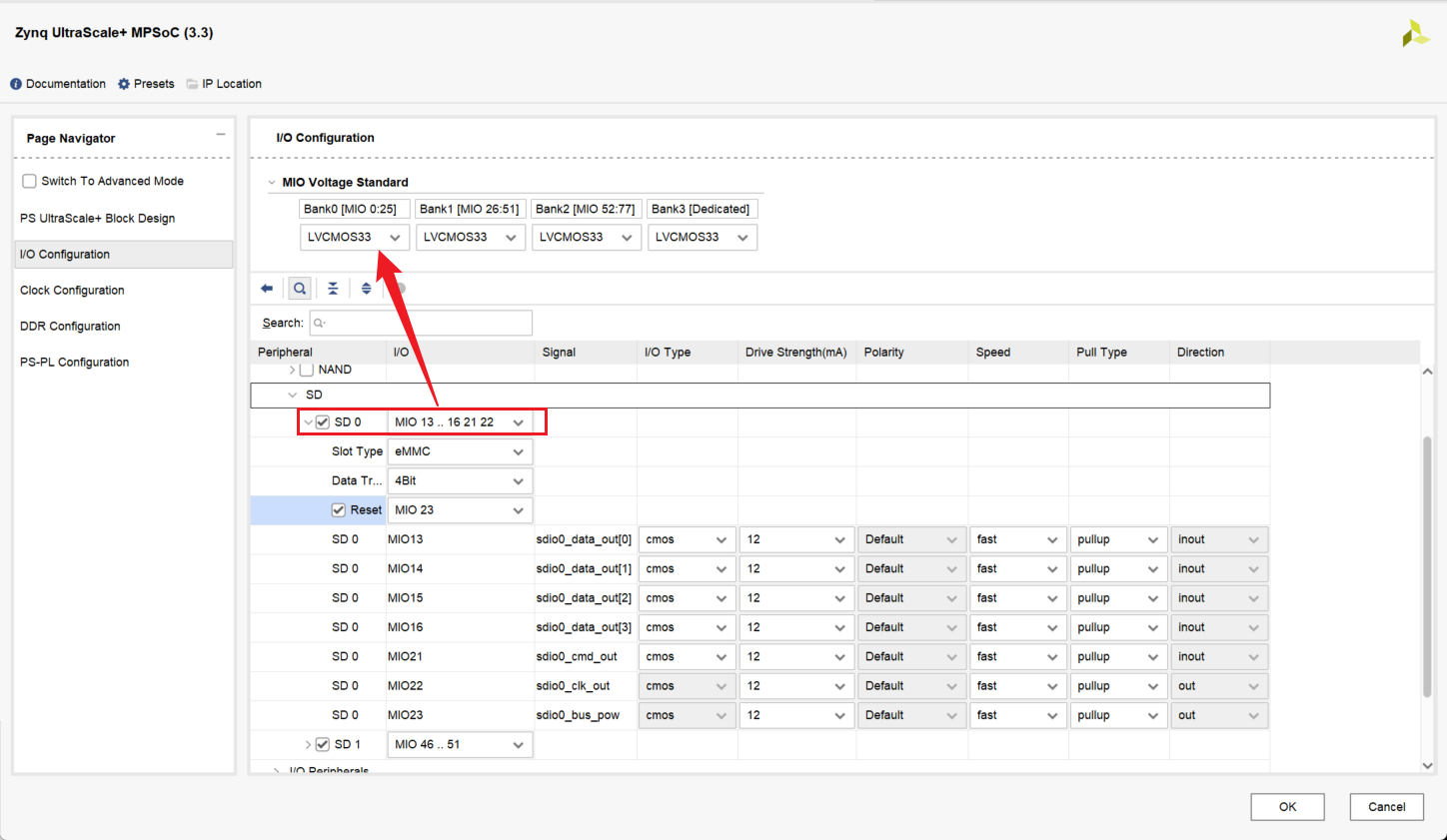This screenshot has height=840, width=1447.
Task: Collapse the Page Navigator panel
Action: [x=220, y=135]
